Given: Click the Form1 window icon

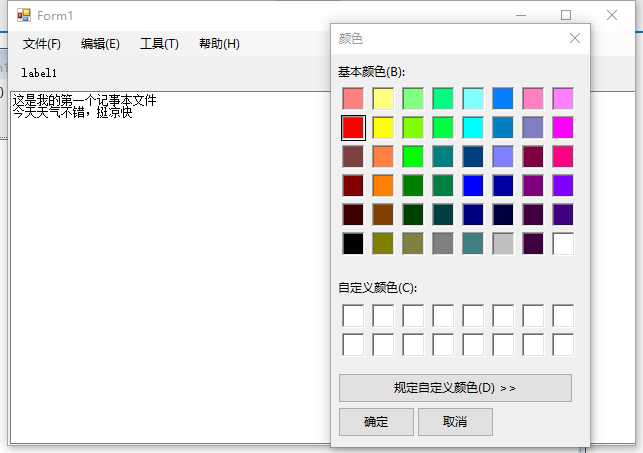Looking at the screenshot, I should (24, 15).
